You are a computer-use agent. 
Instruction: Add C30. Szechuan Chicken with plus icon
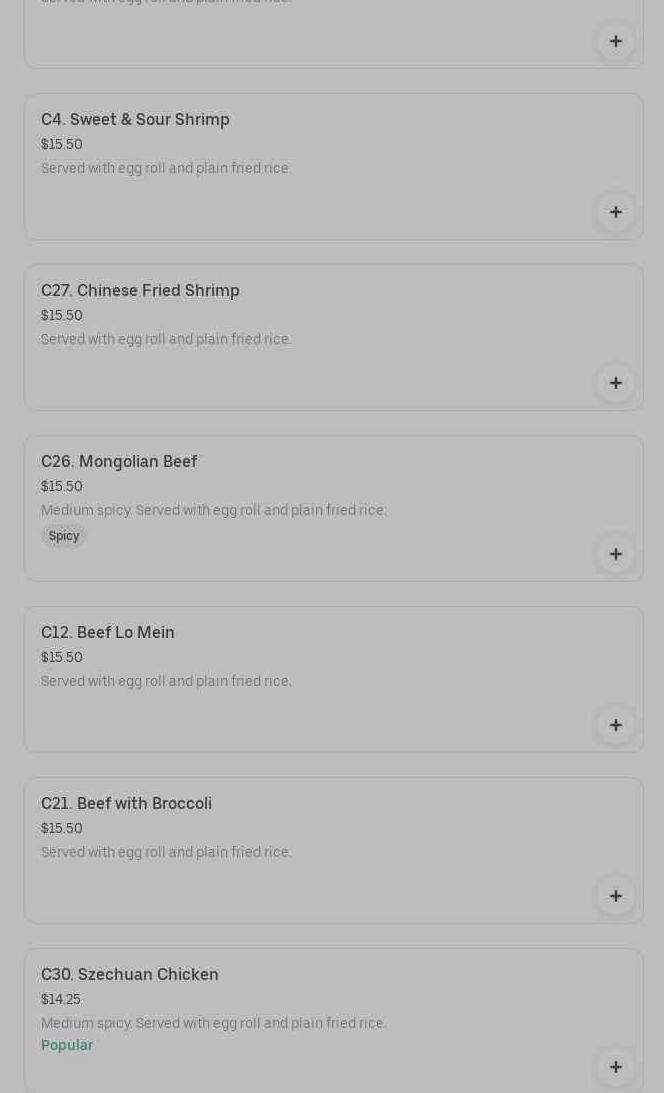[x=615, y=1067]
